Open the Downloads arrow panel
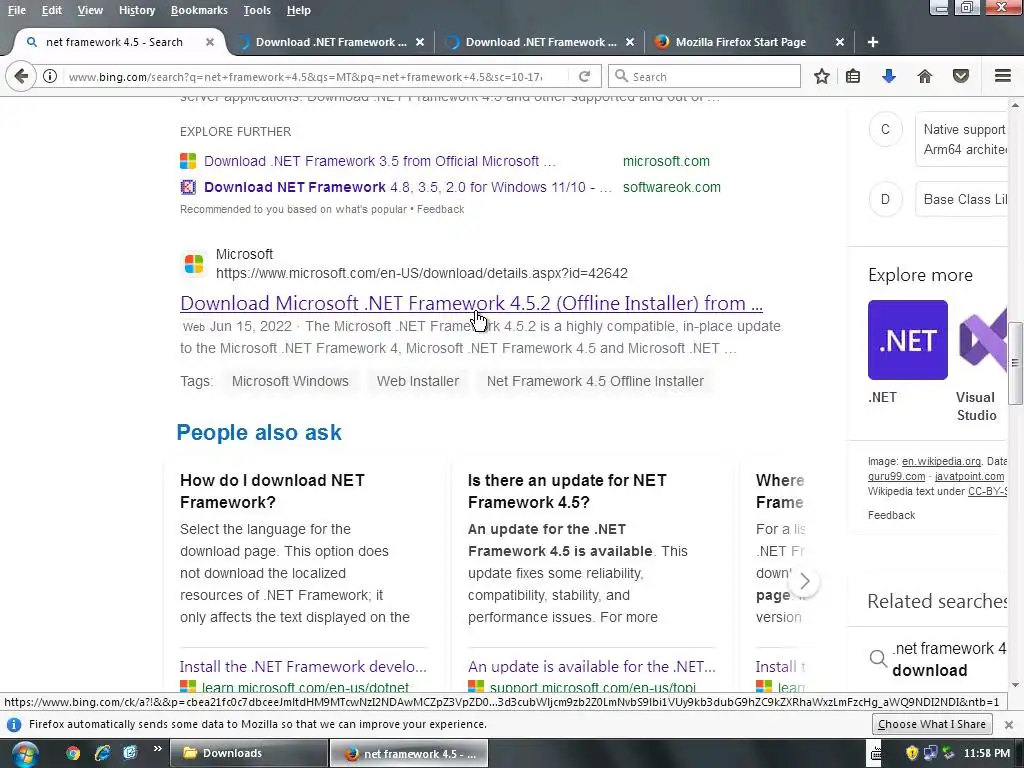This screenshot has width=1024, height=768. click(889, 76)
